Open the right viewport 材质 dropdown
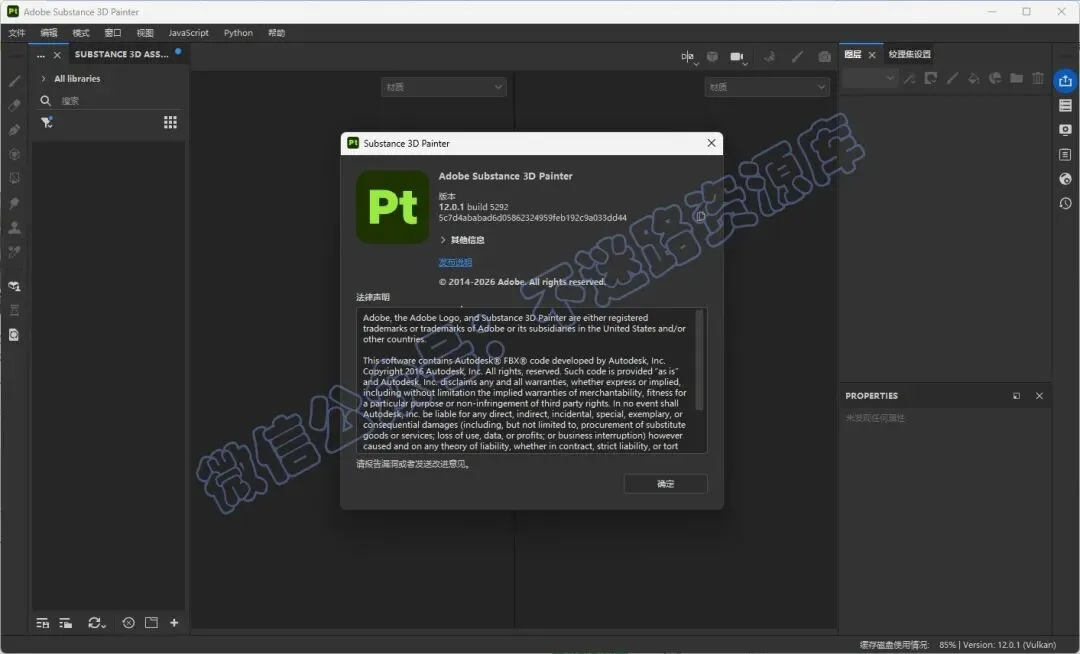This screenshot has height=654, width=1080. coord(767,87)
